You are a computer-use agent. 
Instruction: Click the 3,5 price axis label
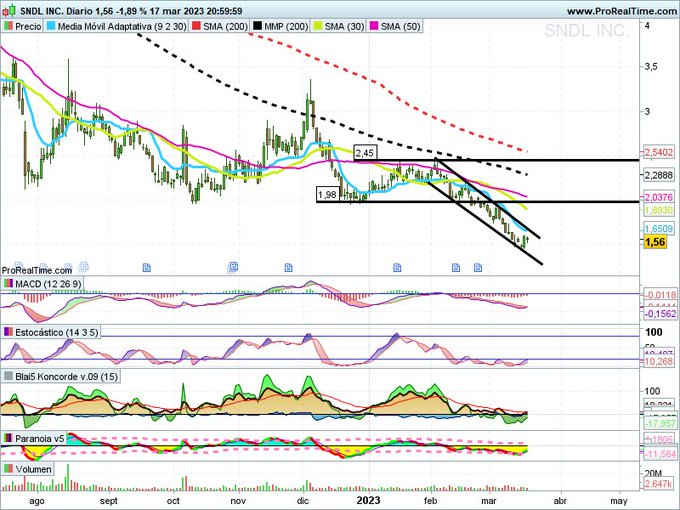(x=651, y=66)
